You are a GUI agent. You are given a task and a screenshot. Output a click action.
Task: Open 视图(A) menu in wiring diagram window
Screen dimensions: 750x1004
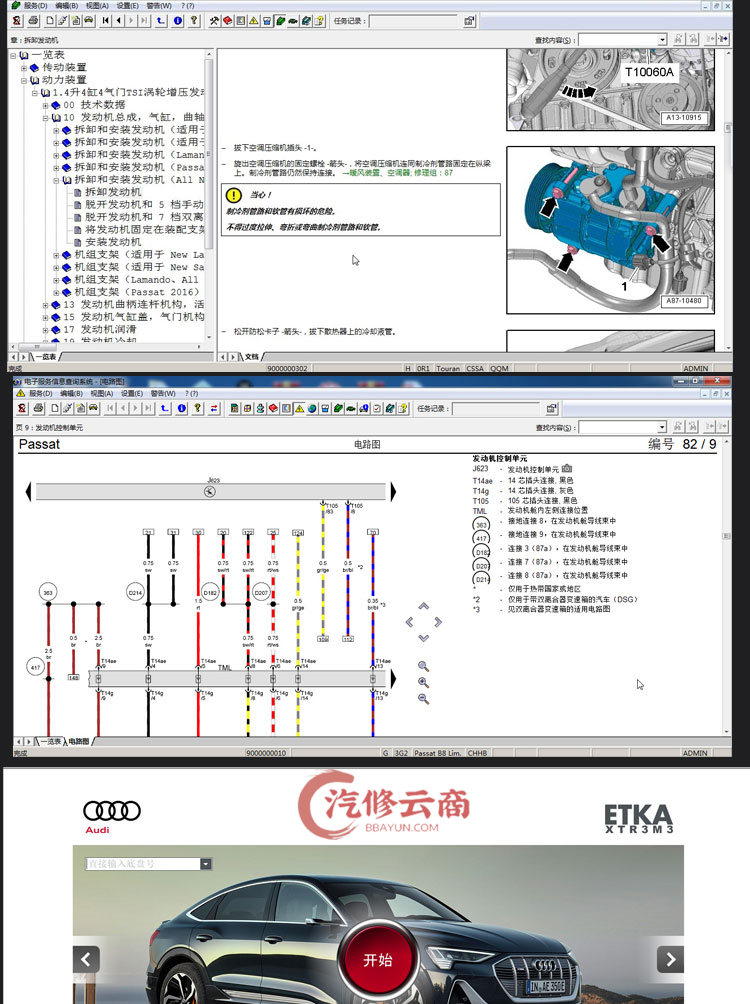(101, 393)
